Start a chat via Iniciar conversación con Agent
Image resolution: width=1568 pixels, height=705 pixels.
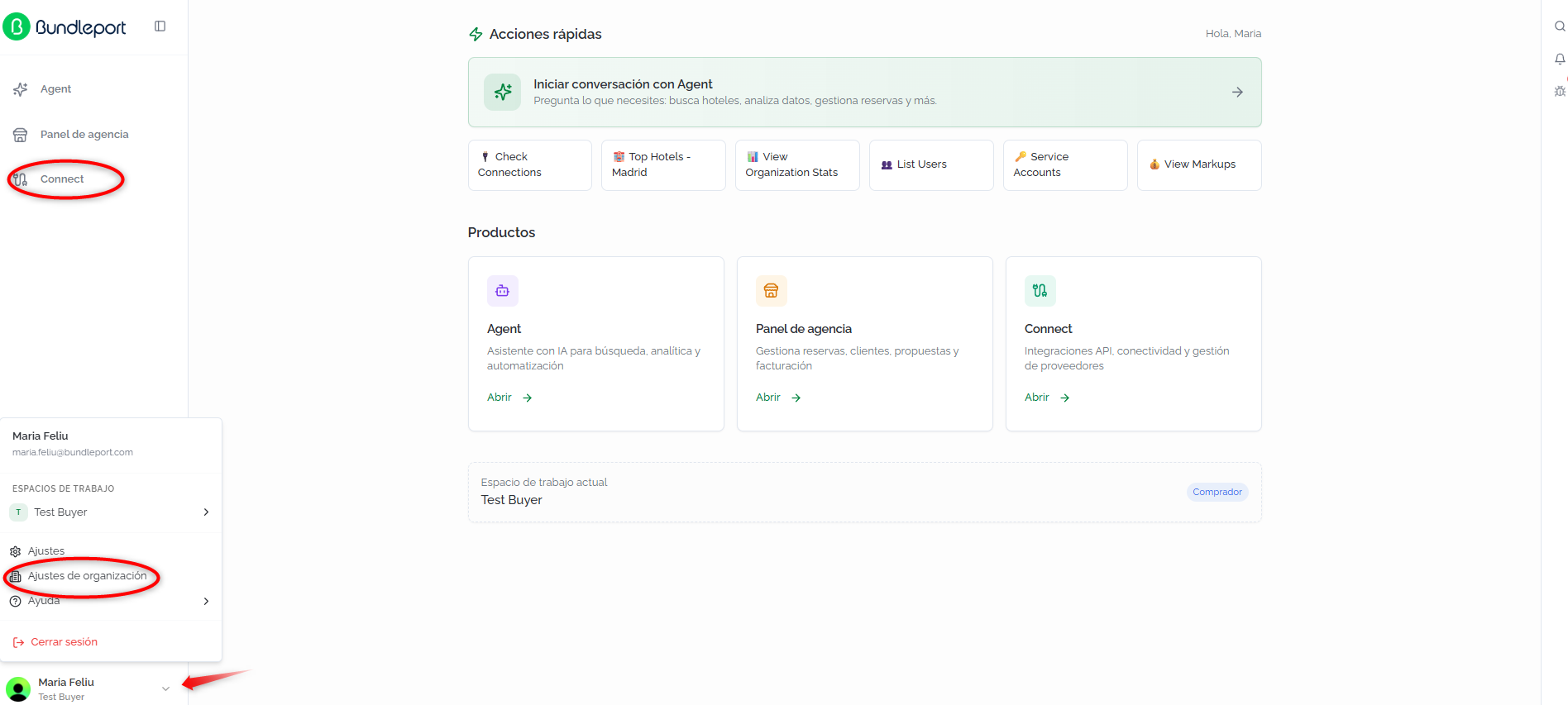point(864,92)
